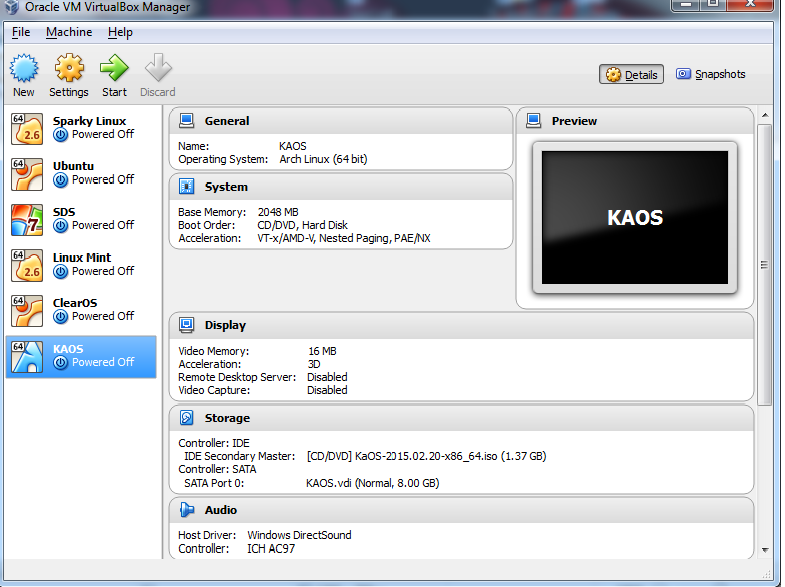Viewport: 785px width, 587px height.
Task: Open the Storage settings header
Action: (x=462, y=418)
